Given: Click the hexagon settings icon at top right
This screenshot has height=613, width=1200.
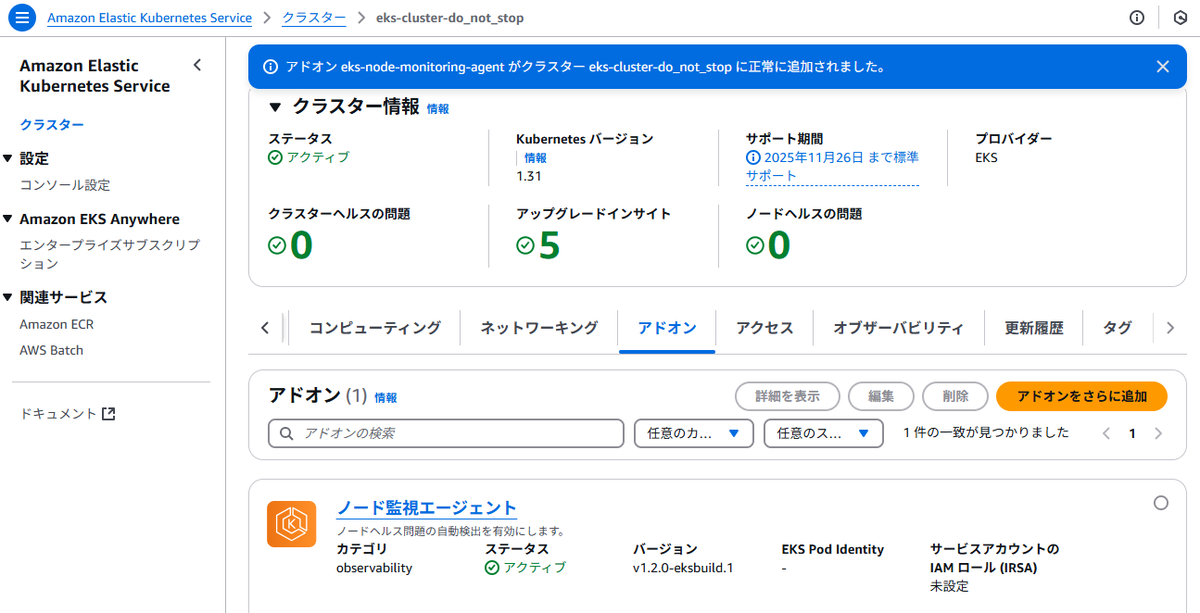Looking at the screenshot, I should (x=1179, y=18).
